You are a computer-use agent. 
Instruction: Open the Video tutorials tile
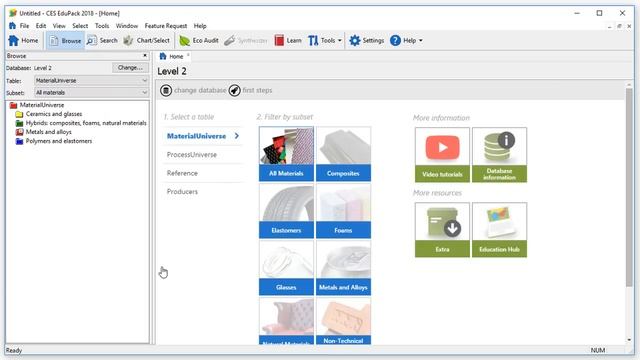442,155
